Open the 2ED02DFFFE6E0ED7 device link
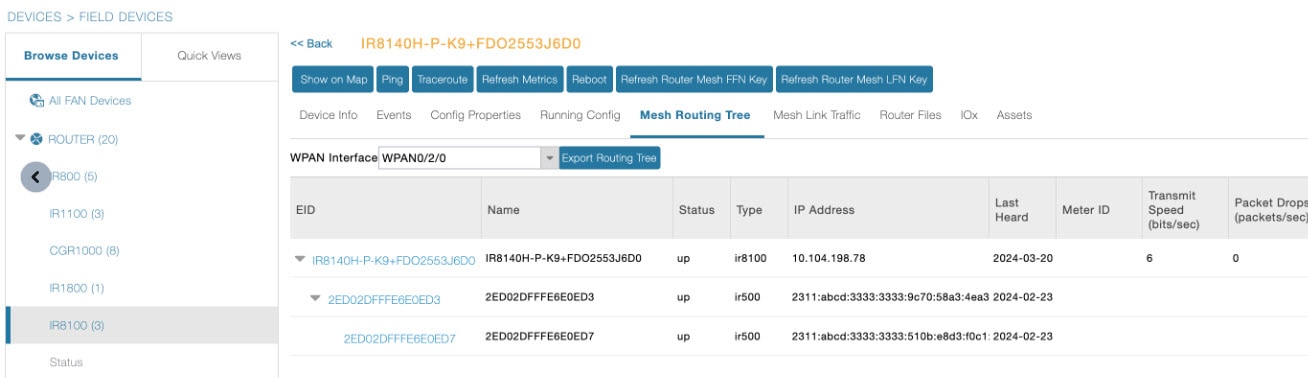 pyautogui.click(x=399, y=338)
